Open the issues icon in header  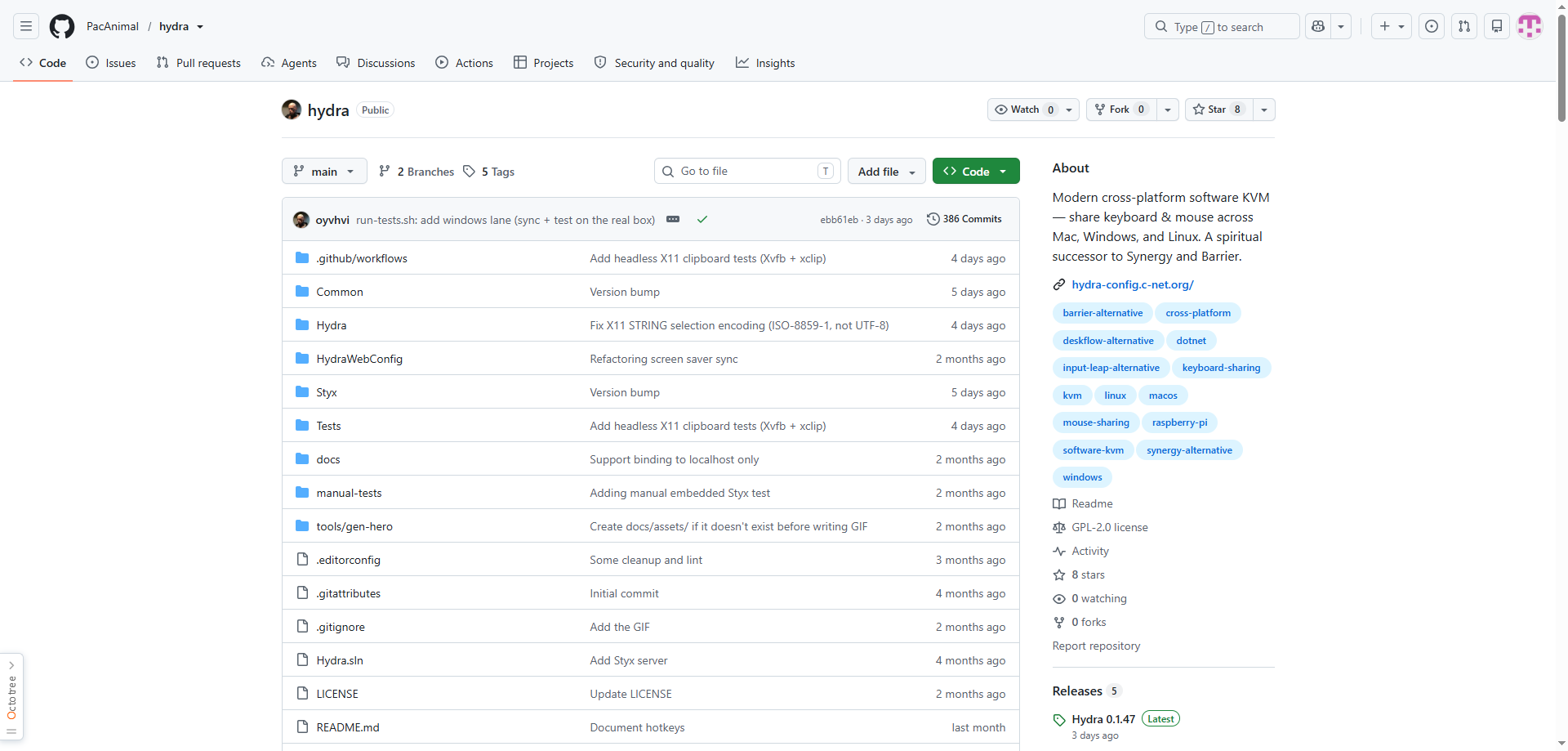click(x=1432, y=26)
